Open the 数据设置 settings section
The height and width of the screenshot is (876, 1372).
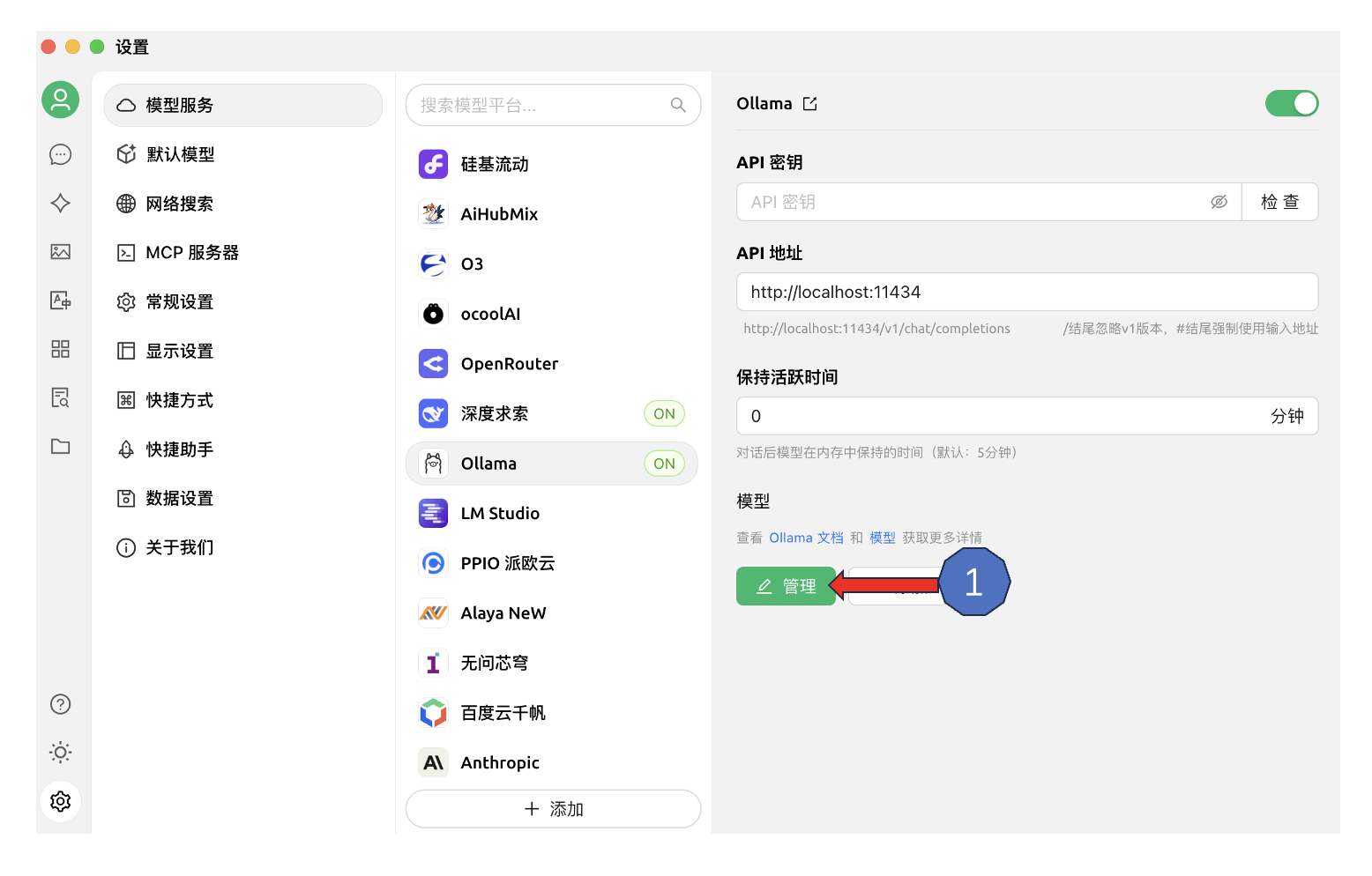click(243, 499)
